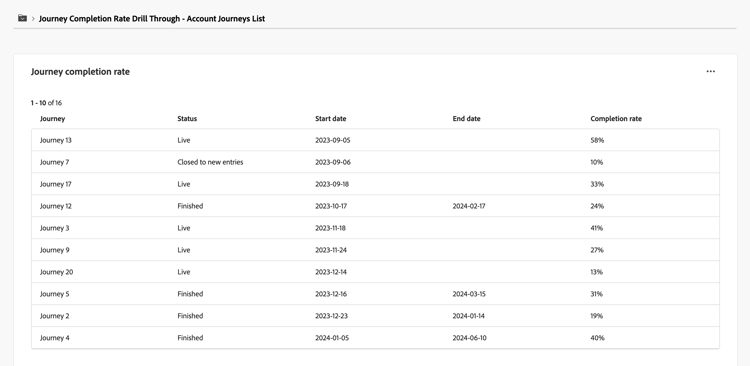Click the Journey 2 entry
The image size is (750, 366).
click(375, 316)
